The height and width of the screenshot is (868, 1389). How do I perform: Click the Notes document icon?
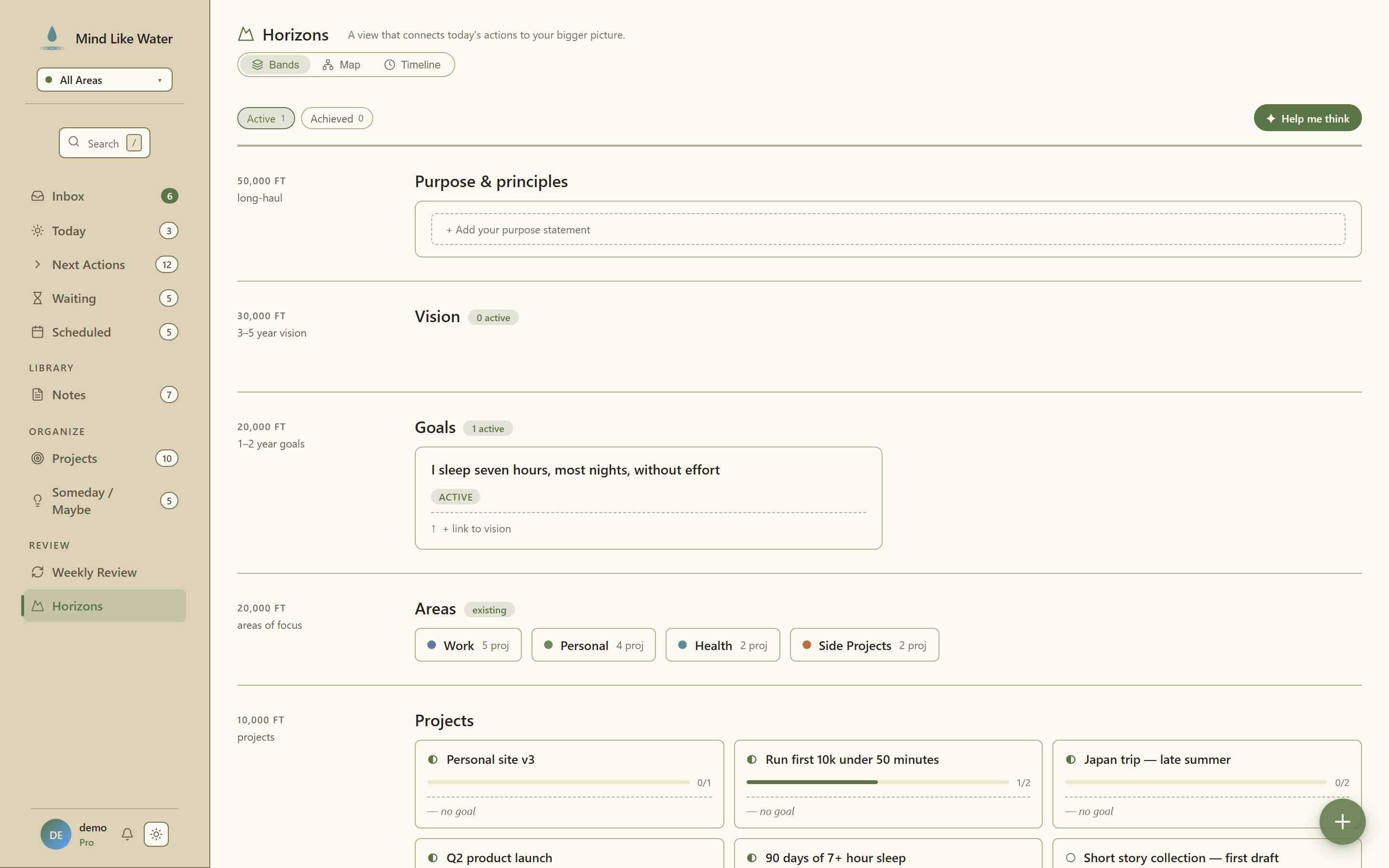point(37,394)
